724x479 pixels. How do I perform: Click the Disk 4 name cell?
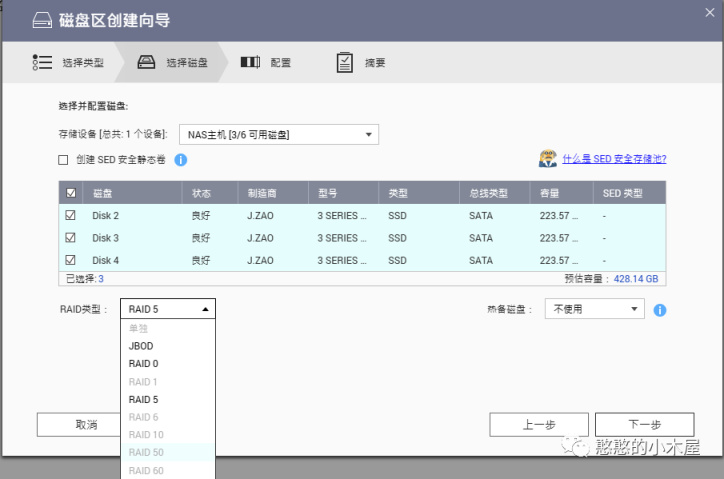pyautogui.click(x=105, y=261)
